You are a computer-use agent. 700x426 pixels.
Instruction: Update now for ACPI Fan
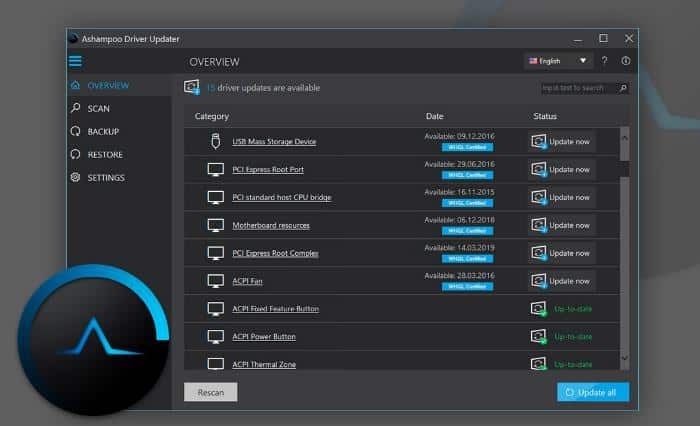click(x=562, y=281)
